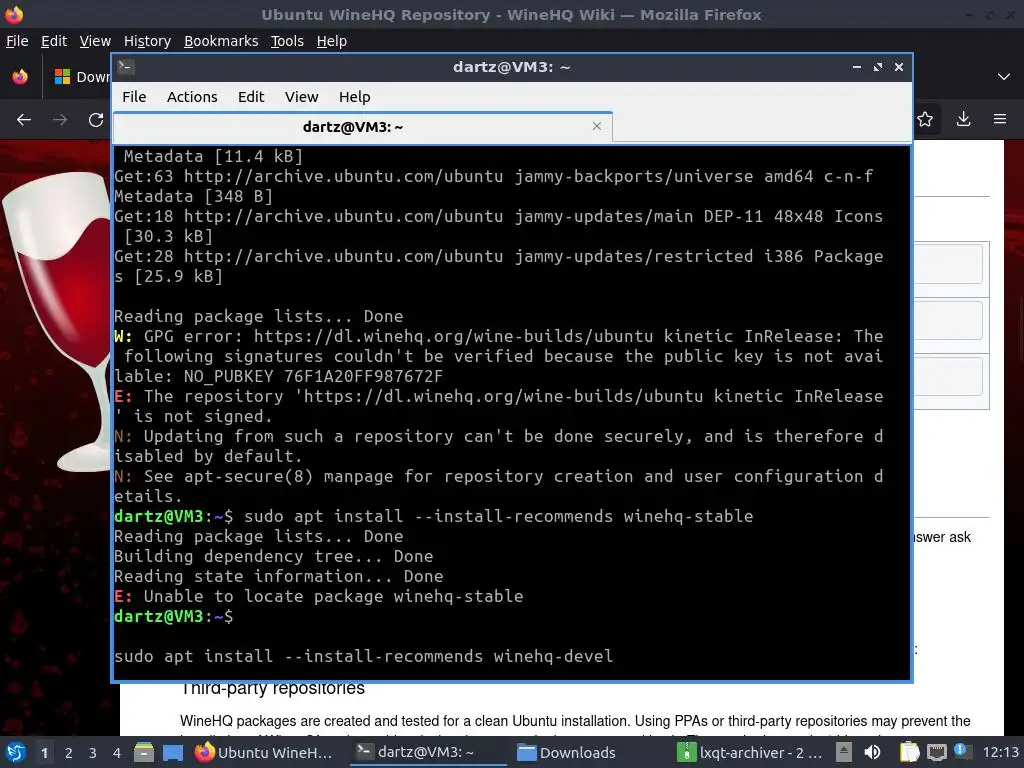Launch the file manager from the taskbar quicklaunch
Image resolution: width=1024 pixels, height=768 pixels.
(144, 752)
